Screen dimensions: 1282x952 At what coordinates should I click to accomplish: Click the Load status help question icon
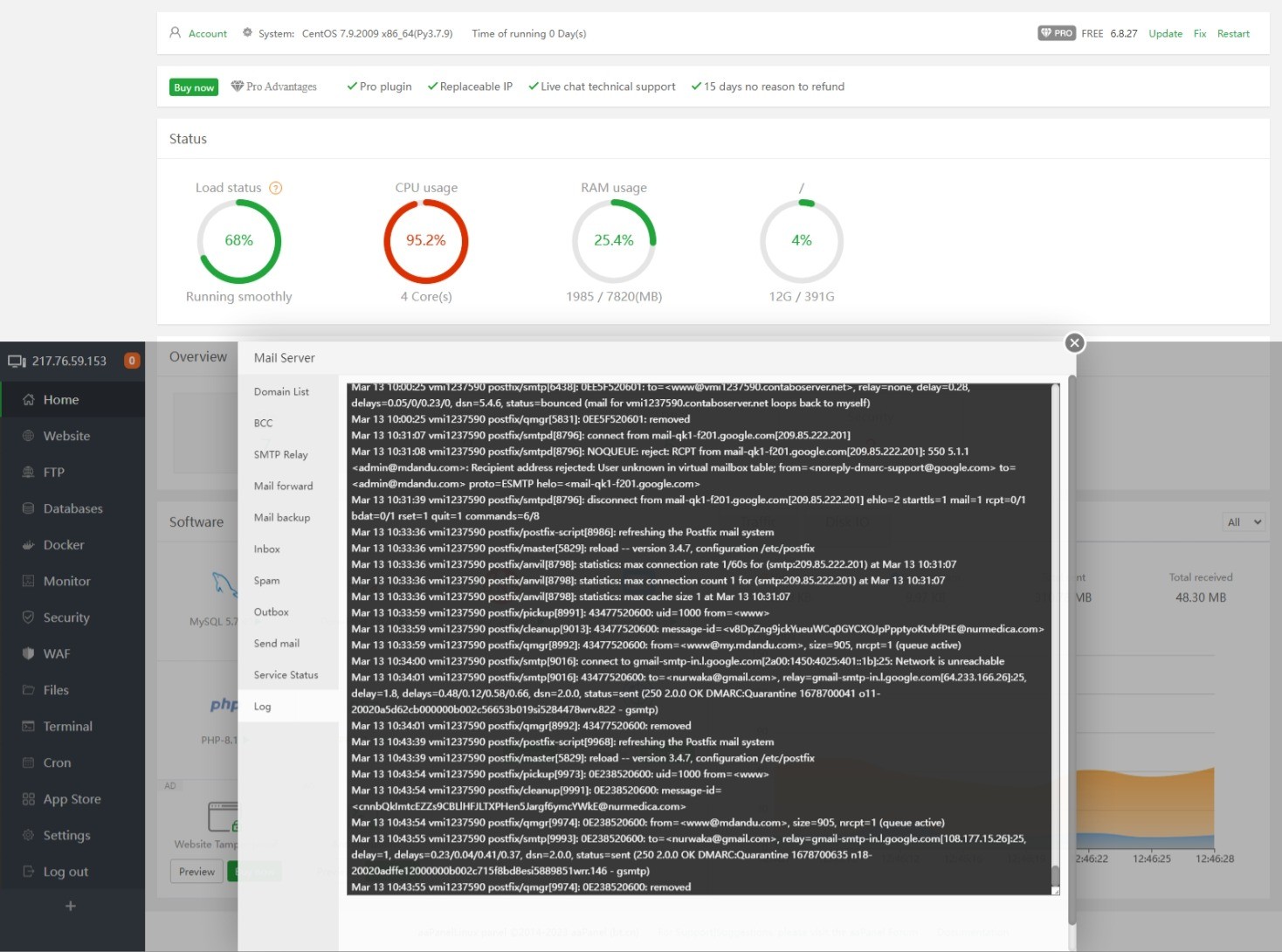tap(276, 188)
